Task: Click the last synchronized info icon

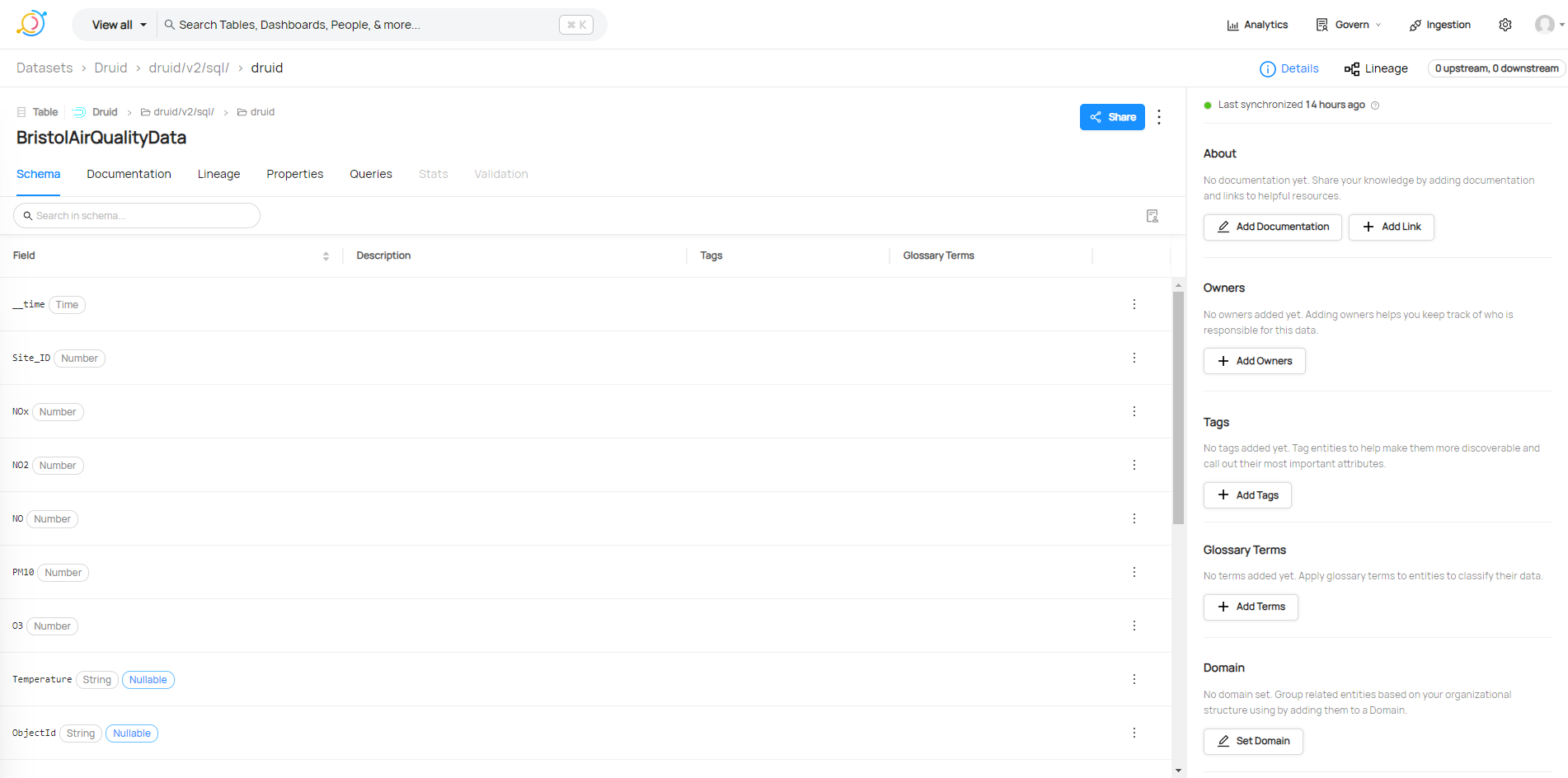Action: [x=1375, y=105]
